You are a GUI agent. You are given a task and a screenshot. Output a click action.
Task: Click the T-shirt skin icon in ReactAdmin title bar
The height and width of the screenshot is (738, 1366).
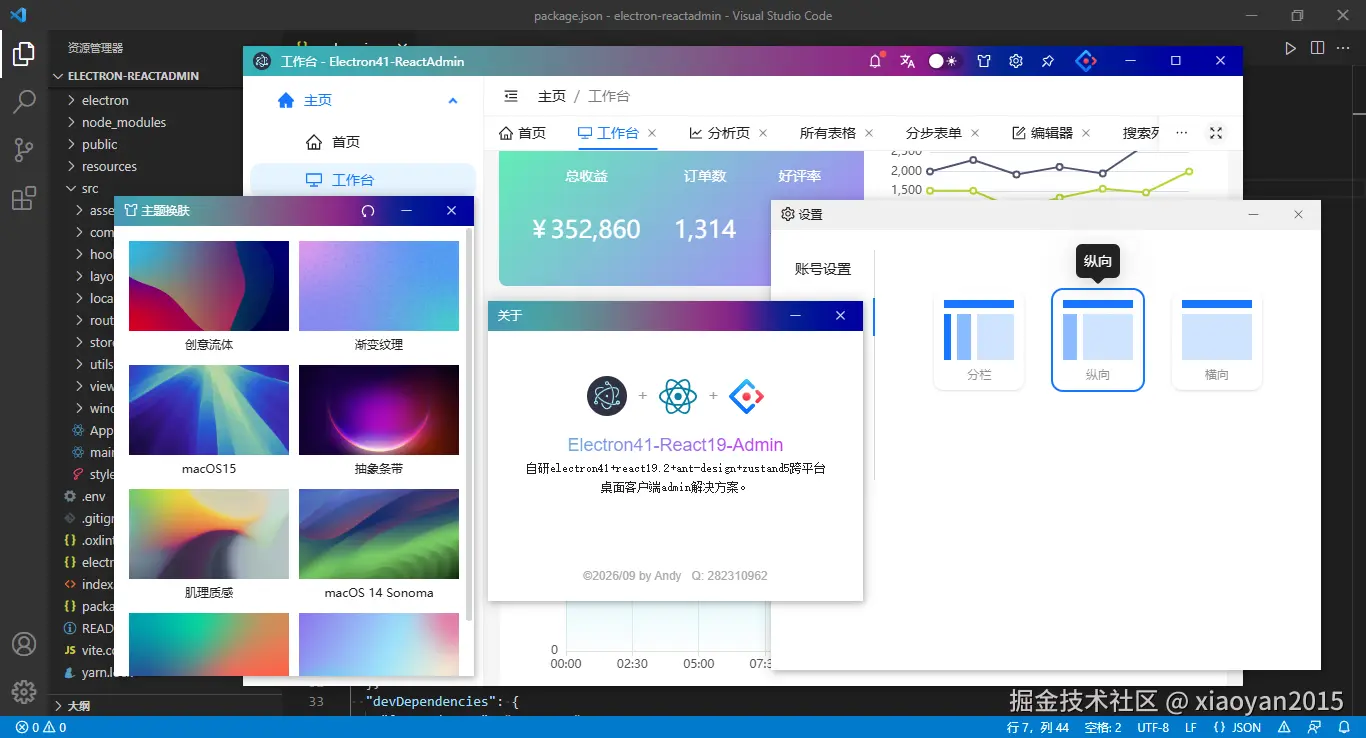click(x=984, y=61)
